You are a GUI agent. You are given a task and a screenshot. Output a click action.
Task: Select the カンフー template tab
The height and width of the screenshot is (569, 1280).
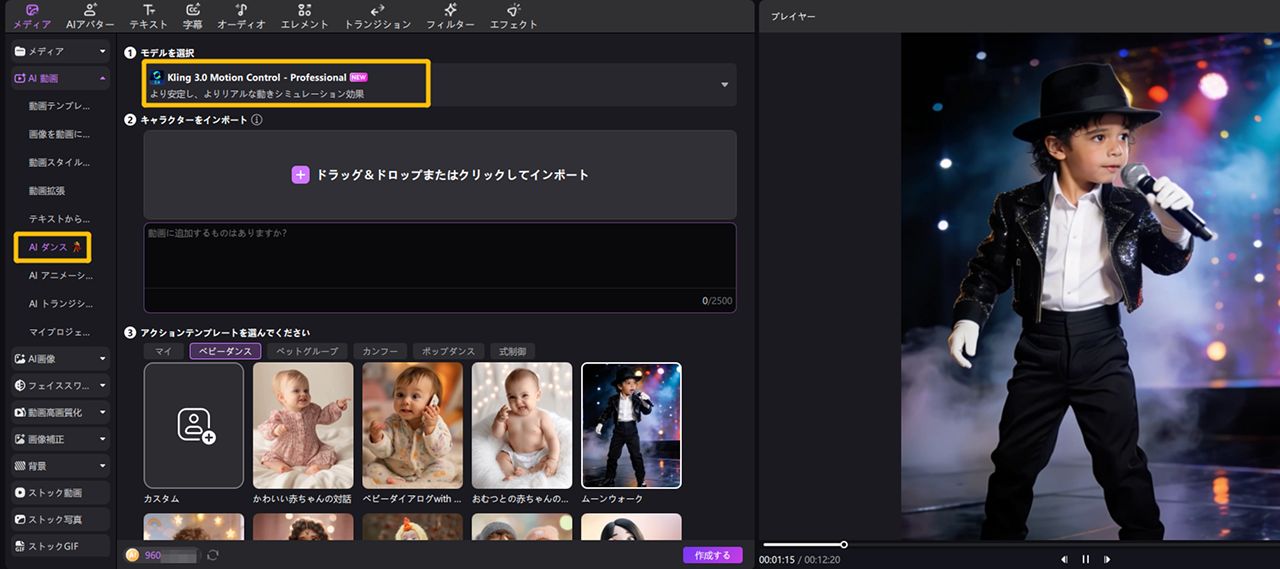(x=380, y=352)
